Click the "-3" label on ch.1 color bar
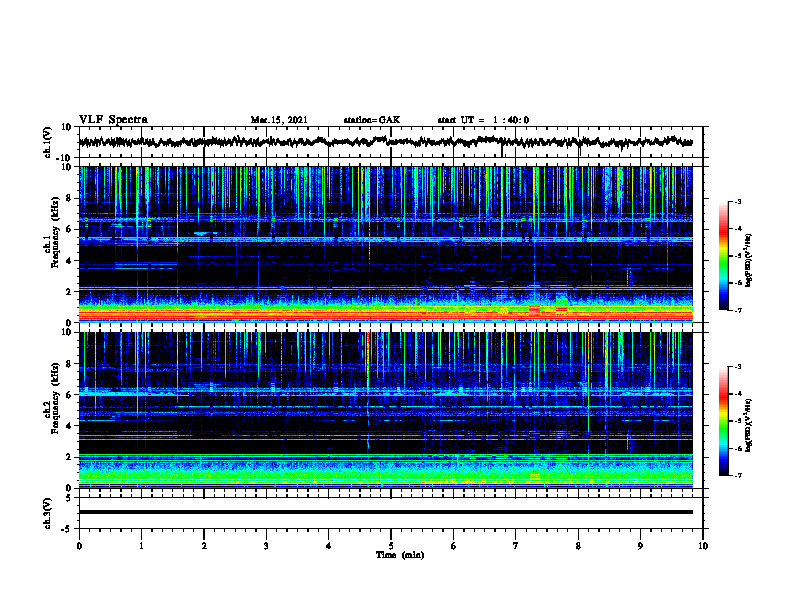Viewport: 792px width, 612px height. [x=737, y=202]
